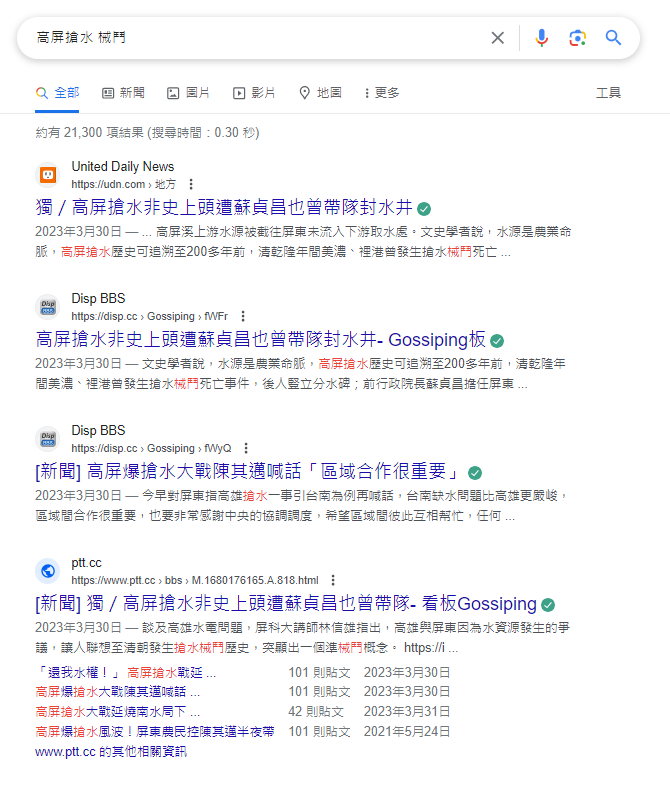The height and width of the screenshot is (791, 670).
Task: Open the three-dot menu beside the udn.com URL
Action: point(191,184)
